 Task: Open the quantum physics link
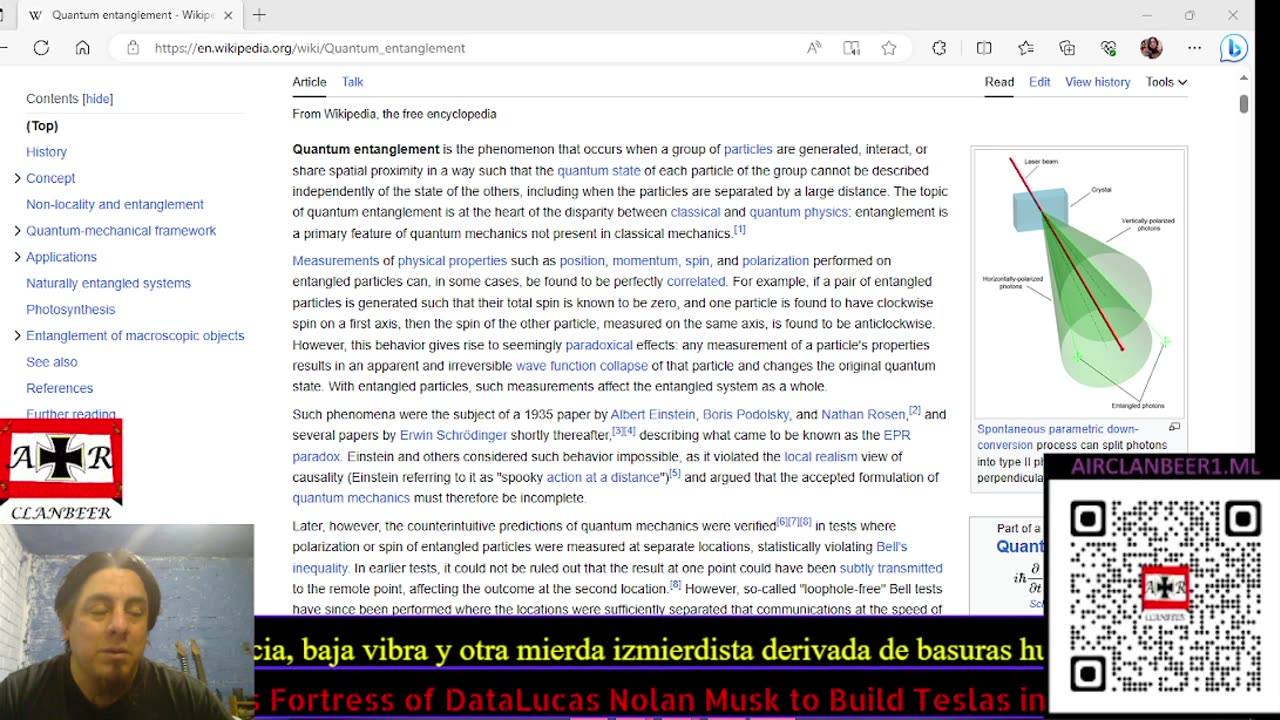click(x=798, y=212)
